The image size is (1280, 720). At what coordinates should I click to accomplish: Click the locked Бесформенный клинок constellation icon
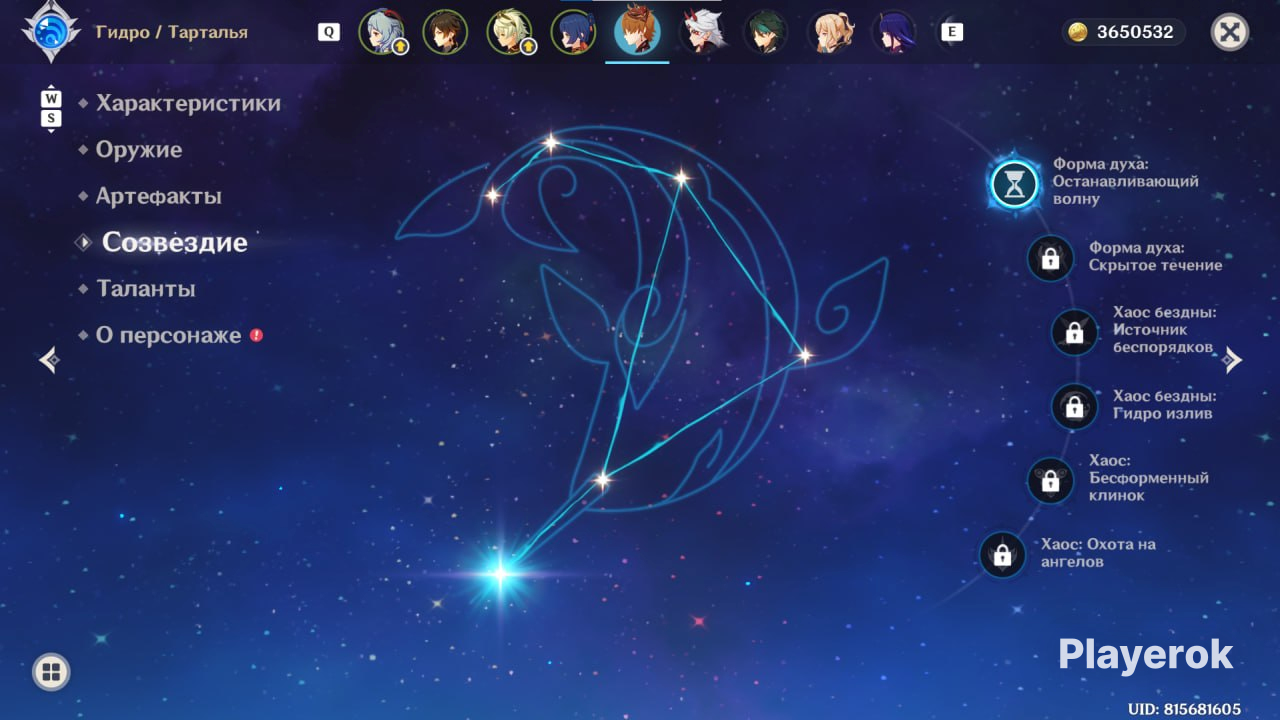(x=1050, y=480)
